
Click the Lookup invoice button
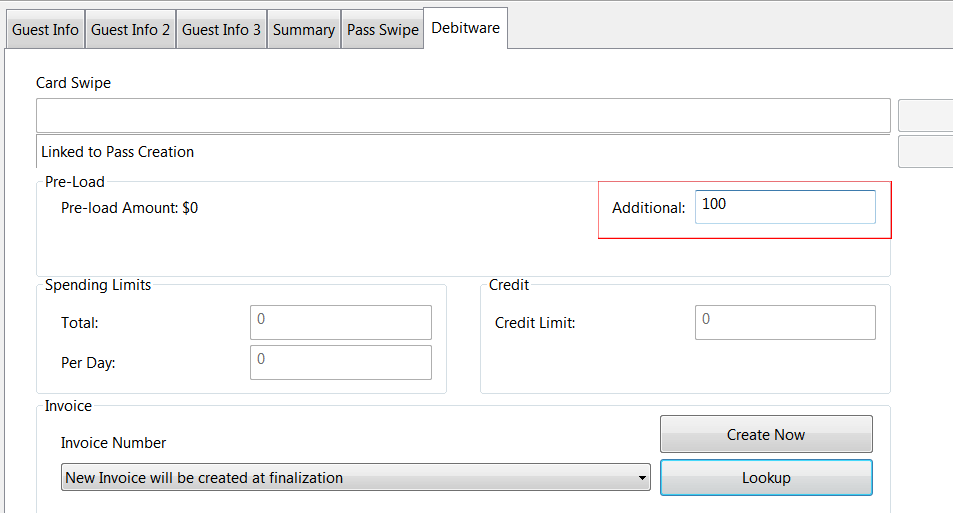coord(766,477)
